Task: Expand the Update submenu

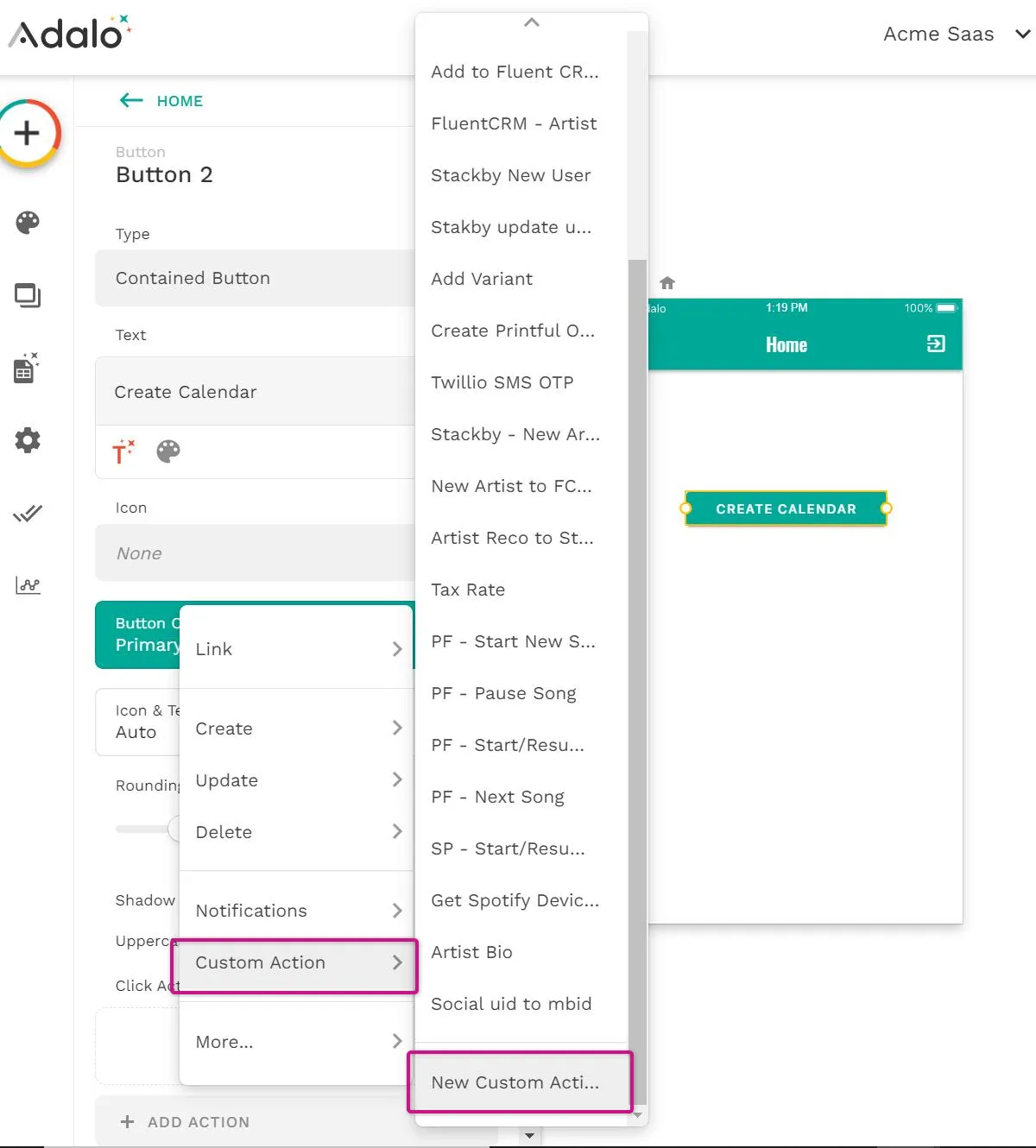Action: 297,780
